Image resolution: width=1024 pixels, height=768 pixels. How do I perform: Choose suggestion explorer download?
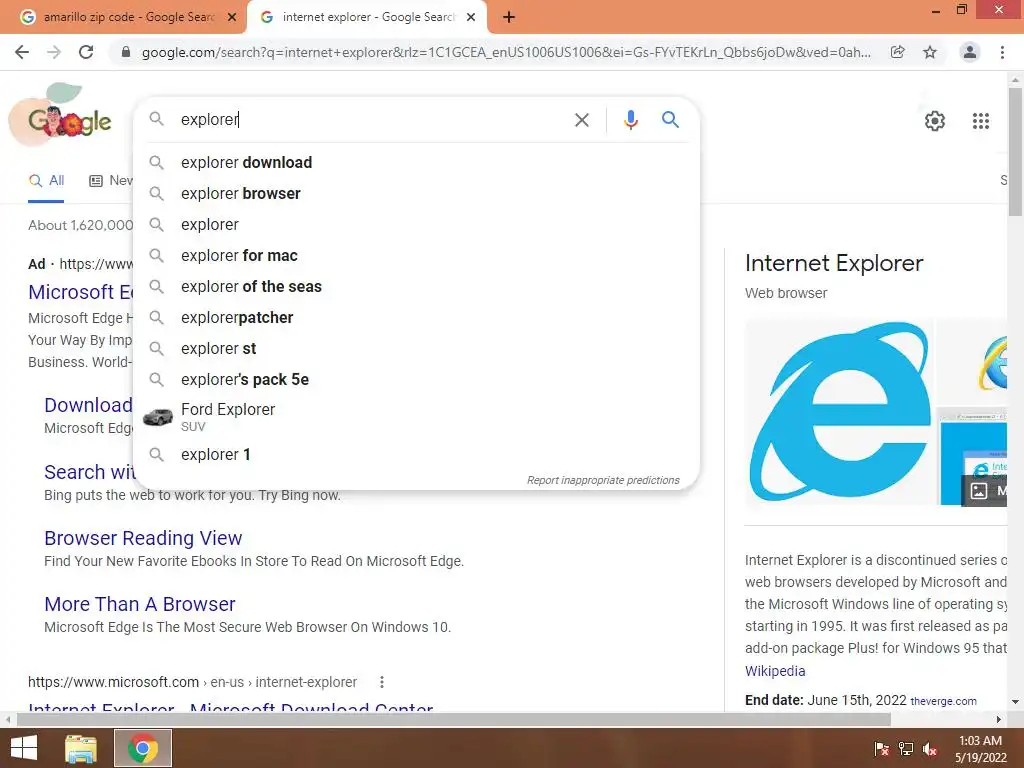coord(416,163)
